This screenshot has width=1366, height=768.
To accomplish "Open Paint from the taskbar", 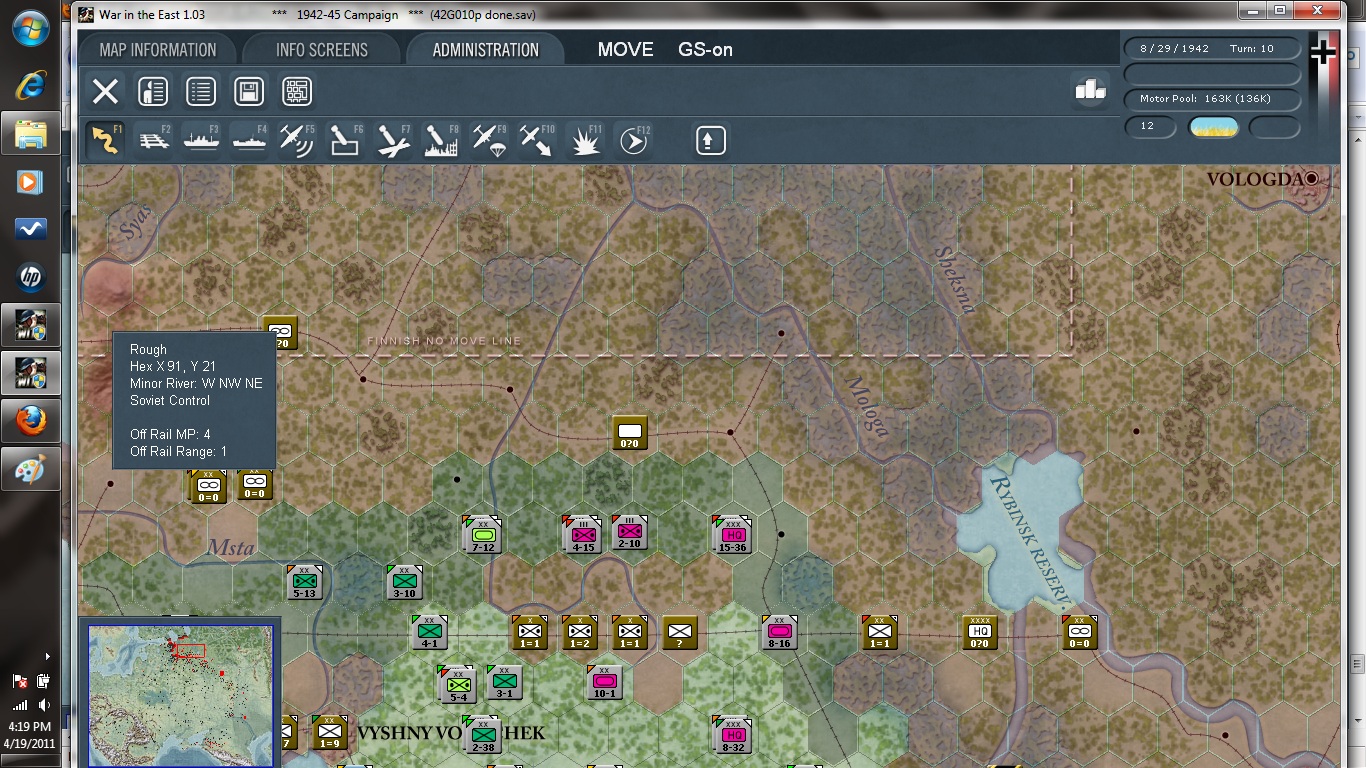I will [30, 469].
